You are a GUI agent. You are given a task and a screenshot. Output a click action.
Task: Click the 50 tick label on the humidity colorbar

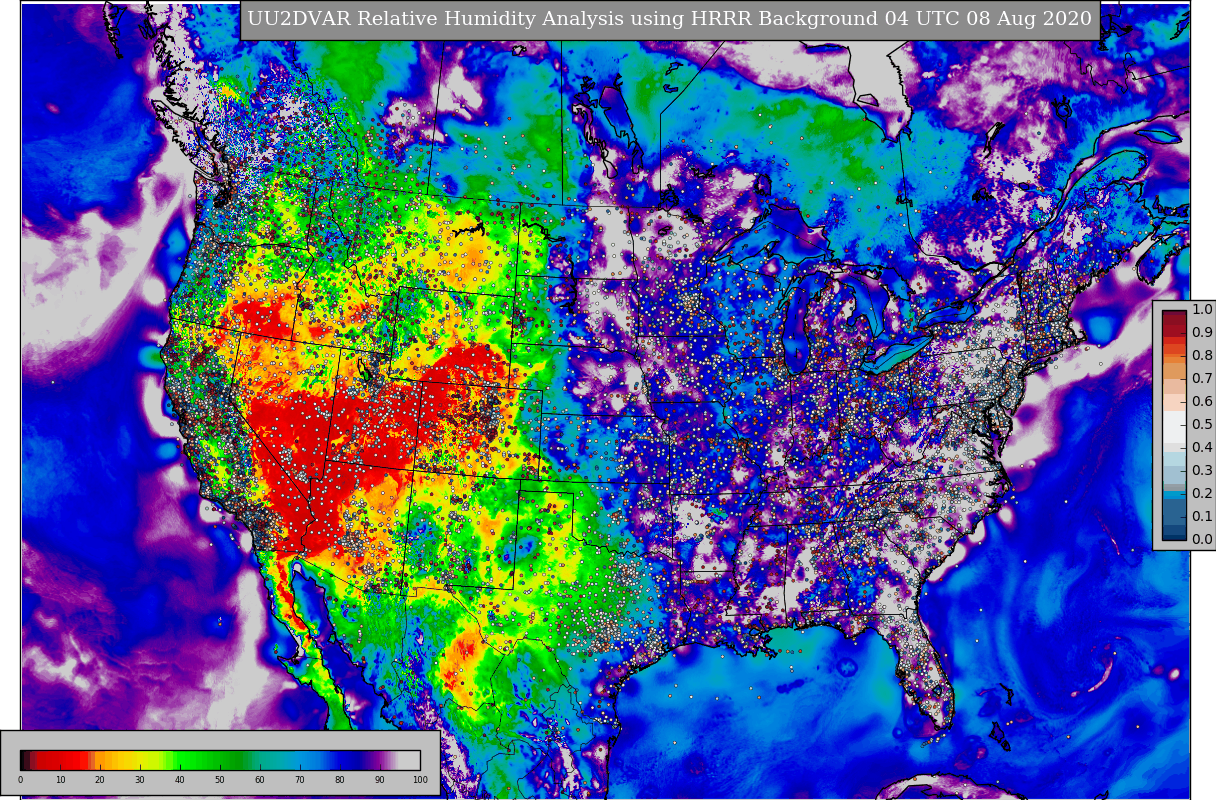220,780
